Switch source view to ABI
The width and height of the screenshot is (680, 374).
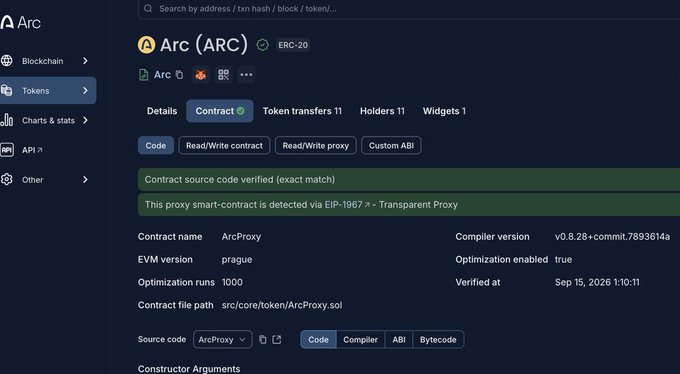pyautogui.click(x=399, y=340)
